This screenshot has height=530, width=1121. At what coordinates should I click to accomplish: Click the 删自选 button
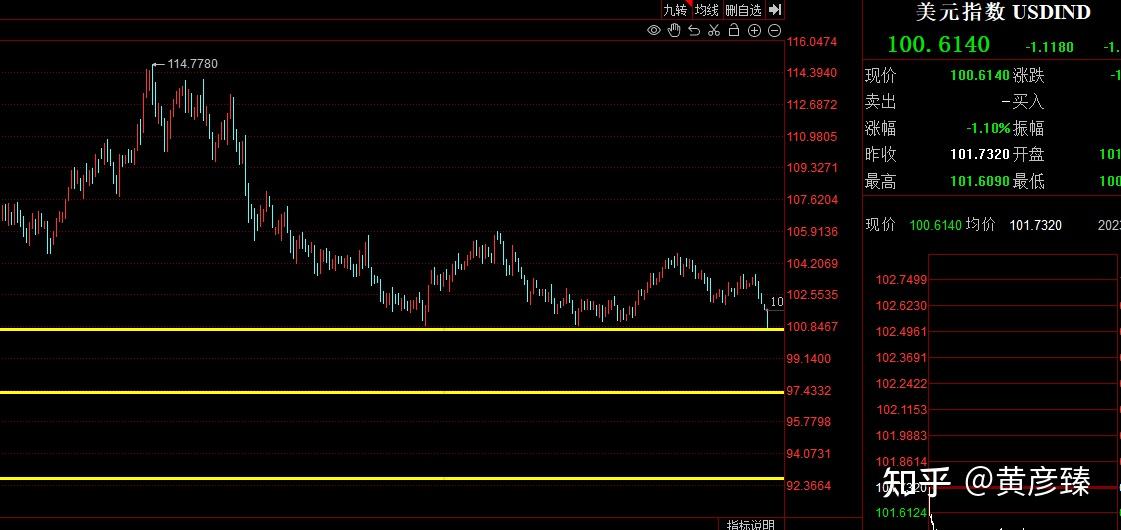click(x=744, y=10)
